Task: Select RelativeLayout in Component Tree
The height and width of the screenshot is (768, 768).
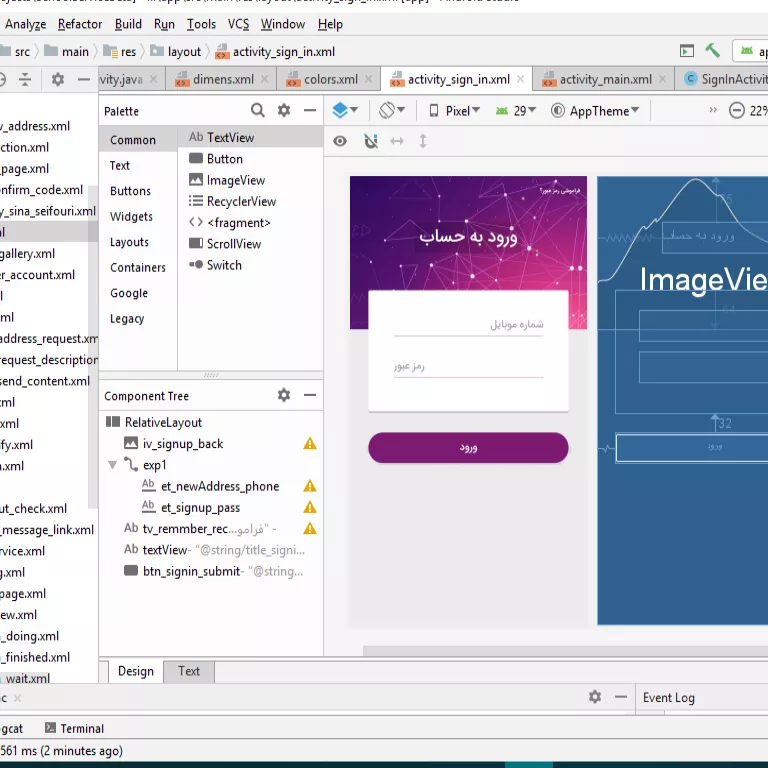Action: coord(163,422)
